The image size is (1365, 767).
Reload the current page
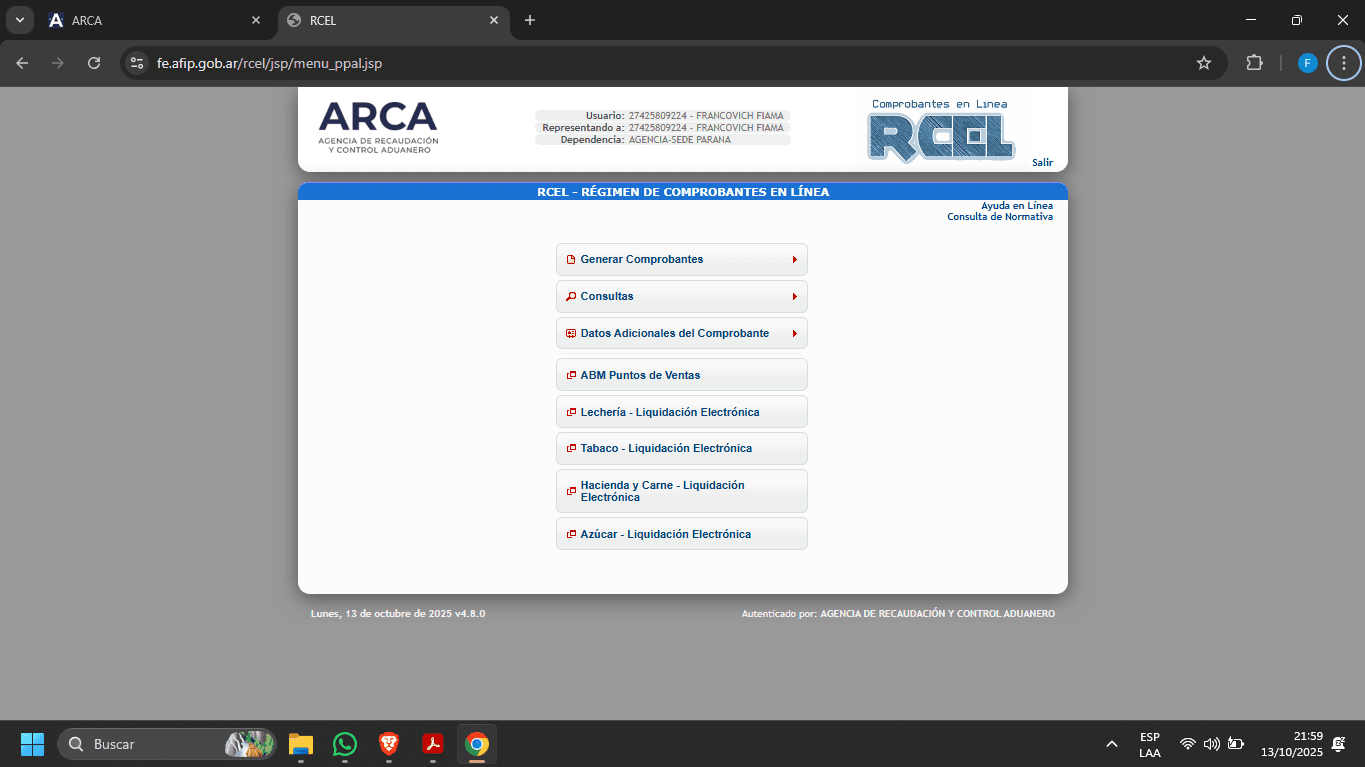pos(94,63)
